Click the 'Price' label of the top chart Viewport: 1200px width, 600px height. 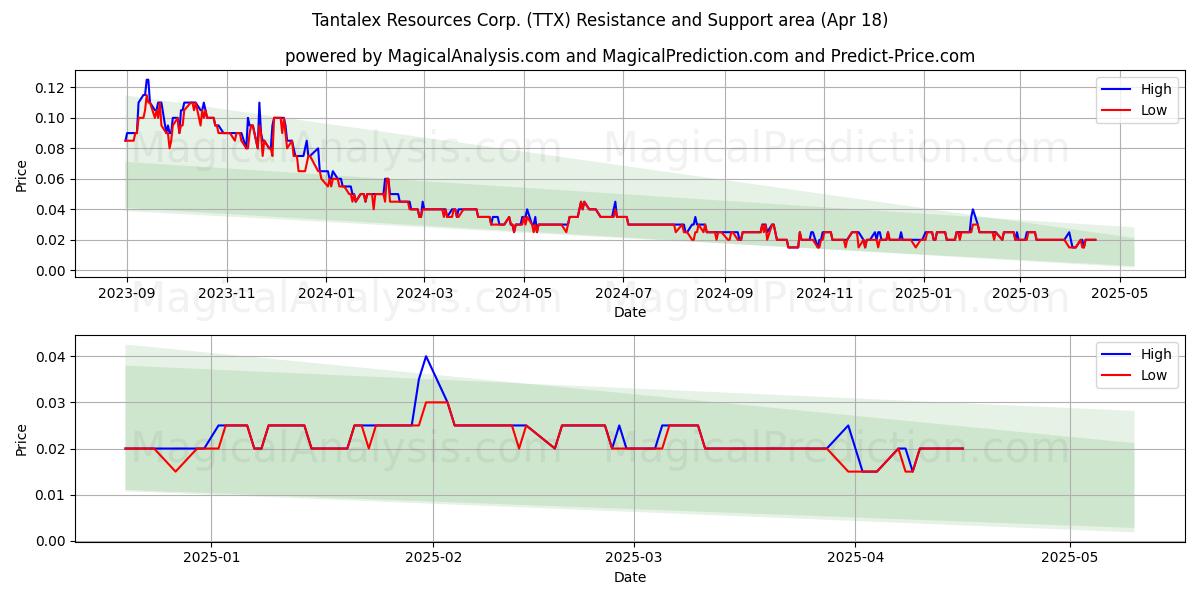point(22,176)
